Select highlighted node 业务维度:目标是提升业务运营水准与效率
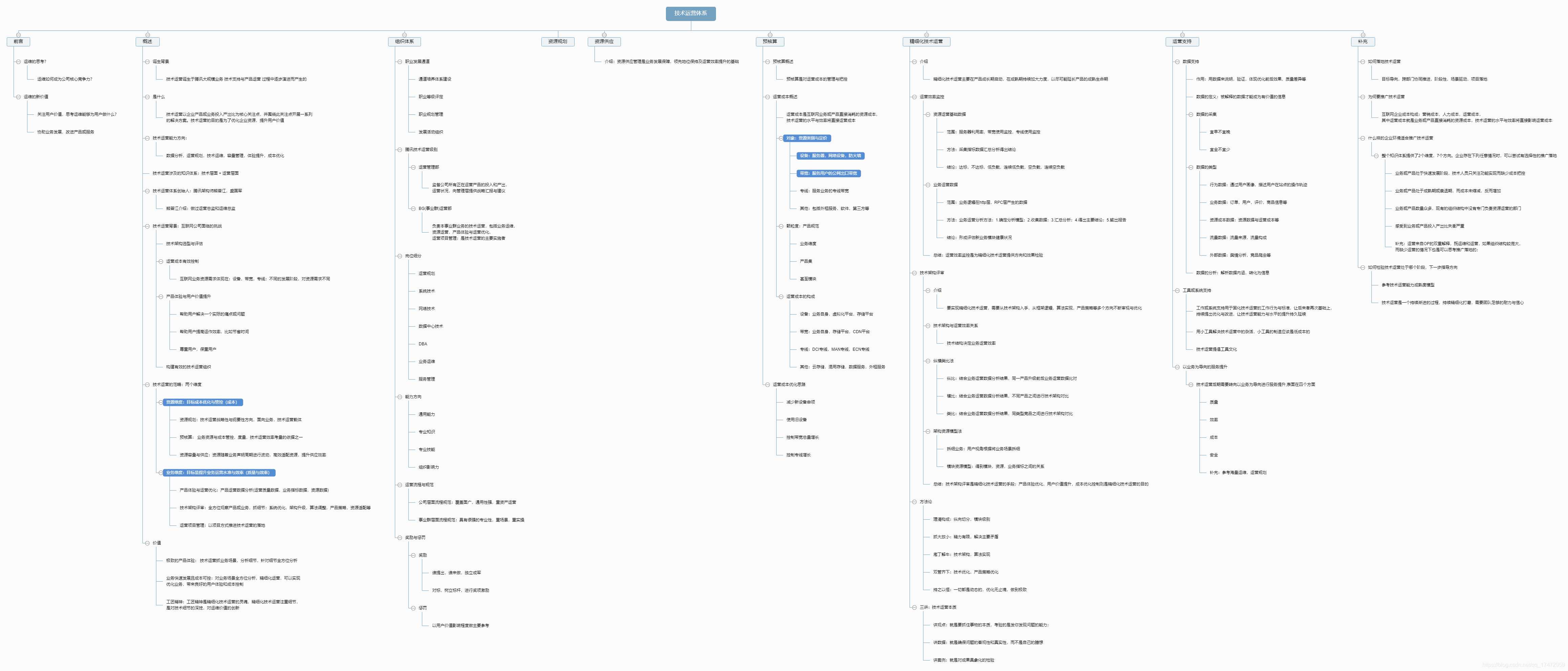This screenshot has height=671, width=1568. (220, 473)
